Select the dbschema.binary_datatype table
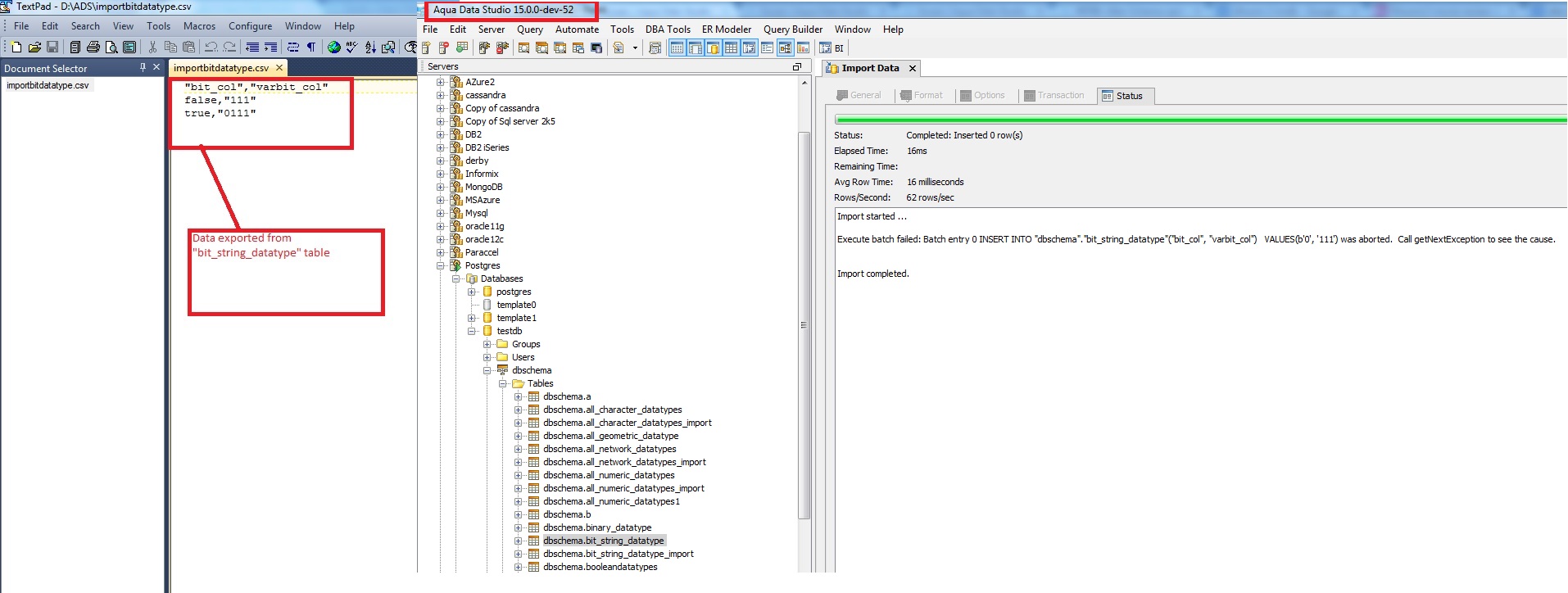Image resolution: width=1568 pixels, height=593 pixels. [596, 527]
